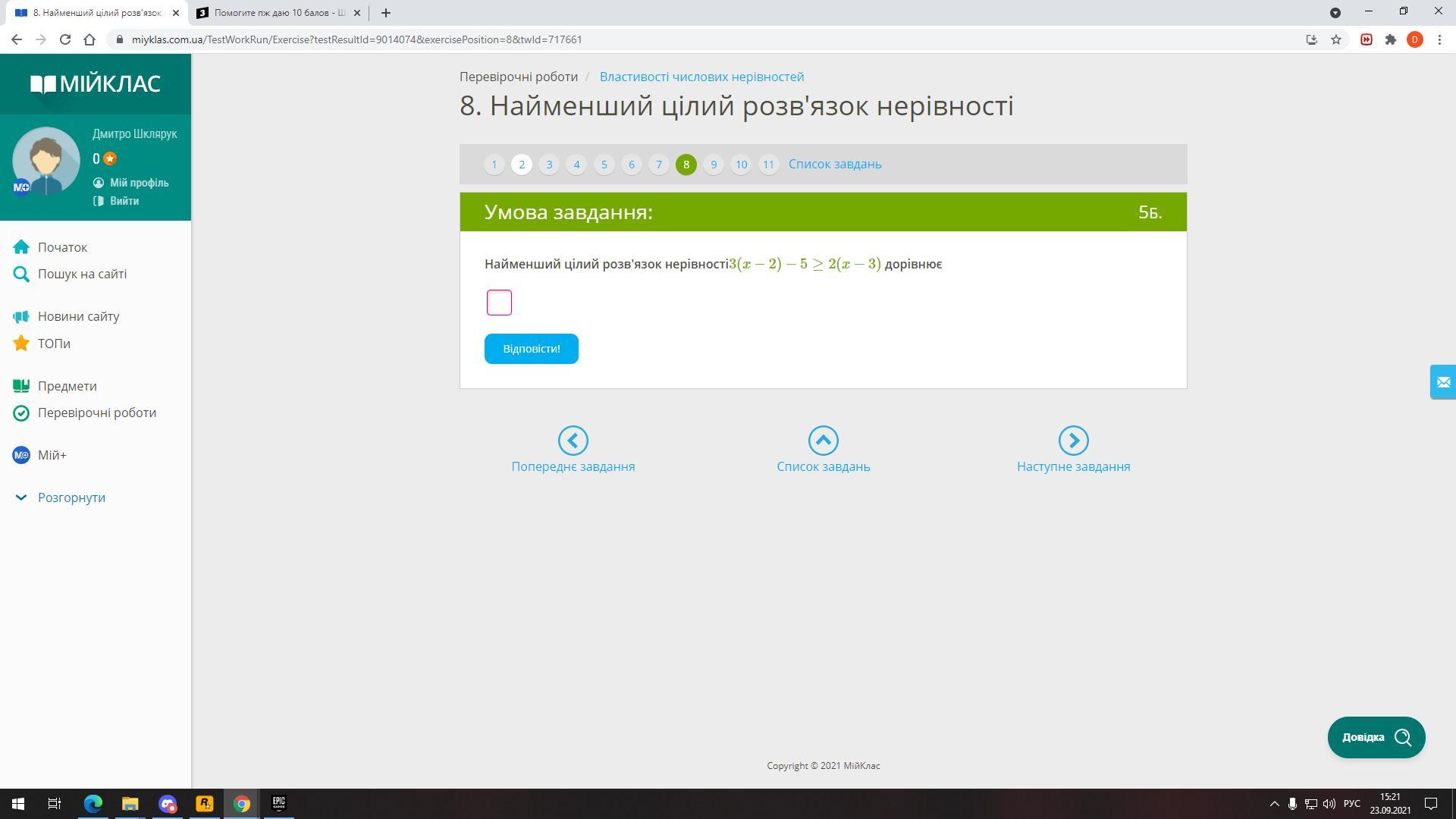Click the next task arrow icon
The height and width of the screenshot is (819, 1456).
point(1073,441)
